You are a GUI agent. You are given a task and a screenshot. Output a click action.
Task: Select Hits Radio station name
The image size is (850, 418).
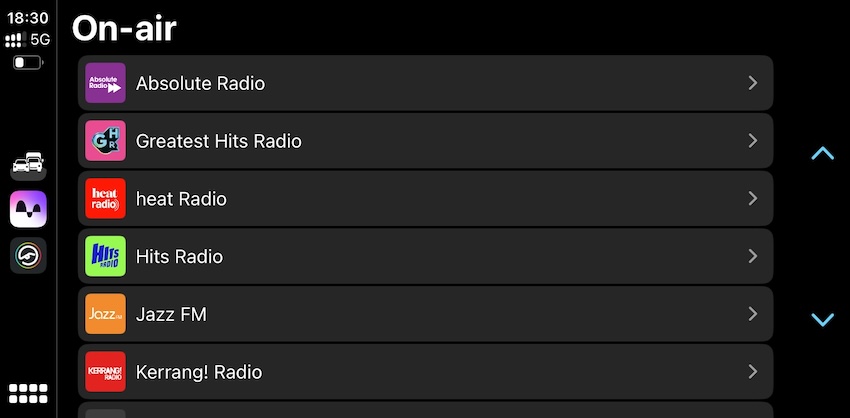[x=179, y=256]
